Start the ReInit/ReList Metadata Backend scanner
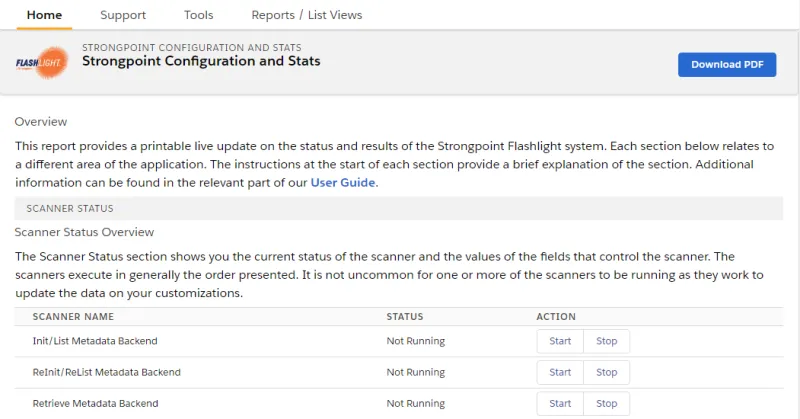The height and width of the screenshot is (419, 800). 560,372
